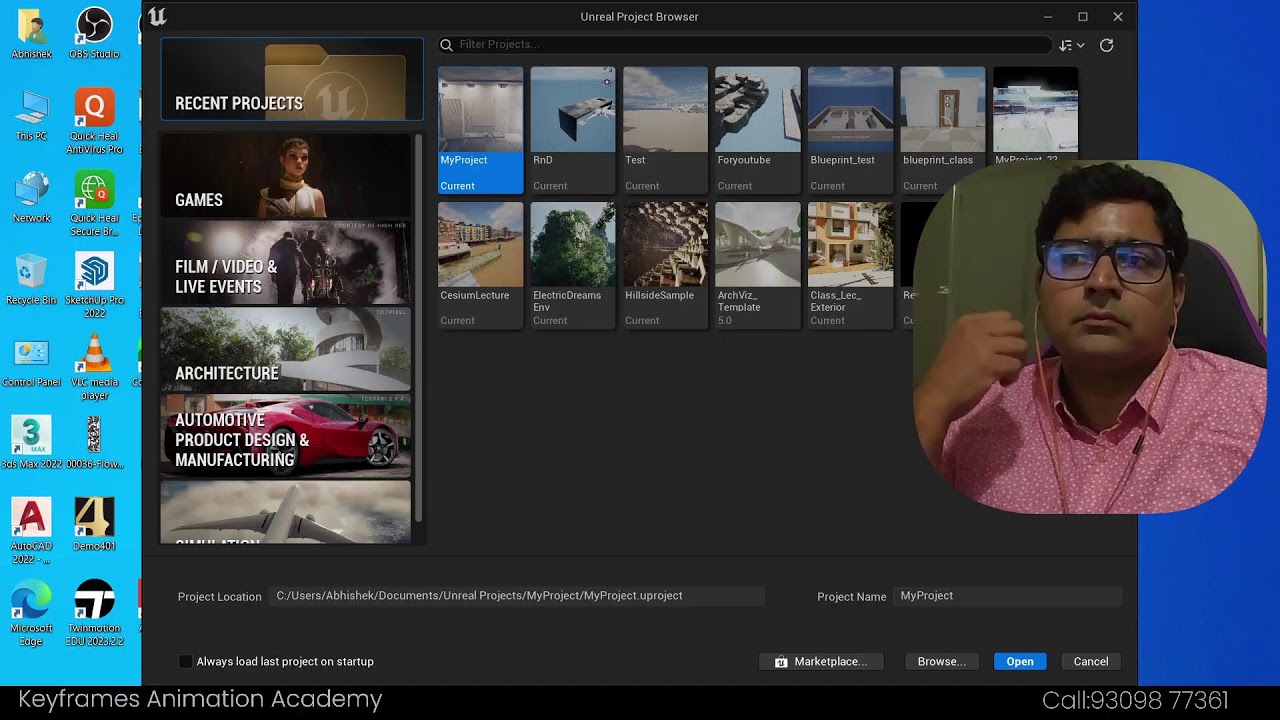Click the Marketplace button

(820, 661)
